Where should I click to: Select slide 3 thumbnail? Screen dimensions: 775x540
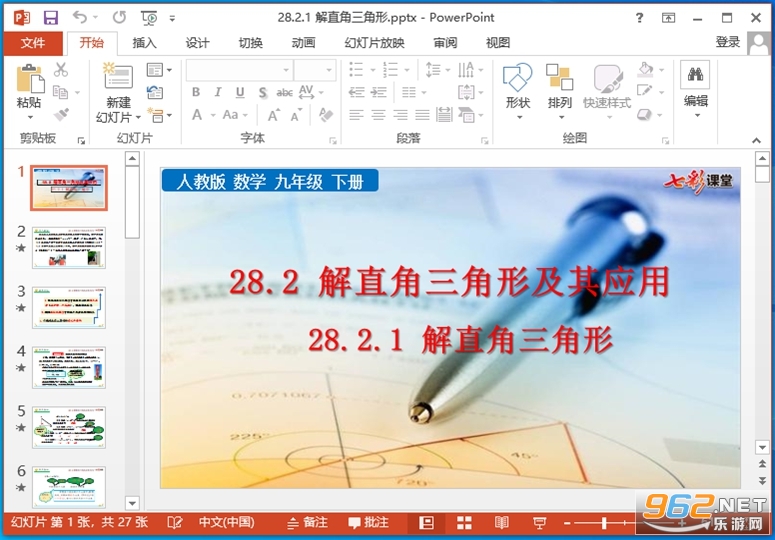69,307
